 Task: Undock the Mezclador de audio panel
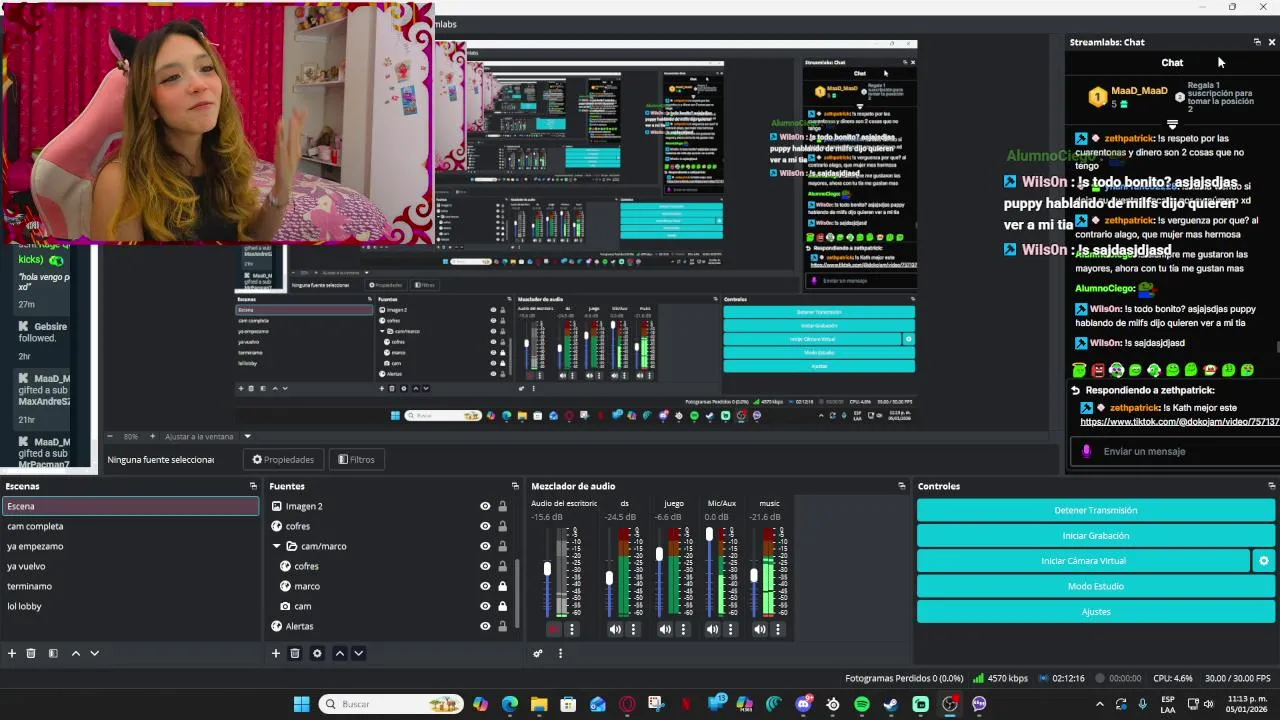(x=901, y=486)
